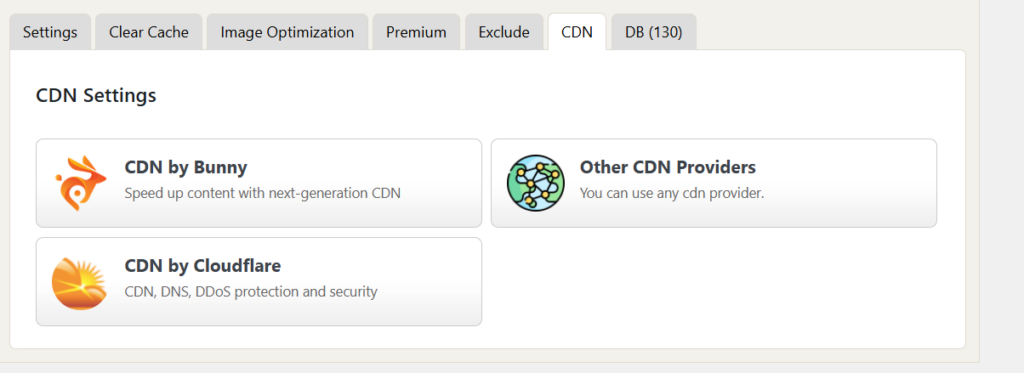Click 'CDN, DNS, DDoS protection and security' text
Image resolution: width=1024 pixels, height=373 pixels.
click(x=251, y=291)
